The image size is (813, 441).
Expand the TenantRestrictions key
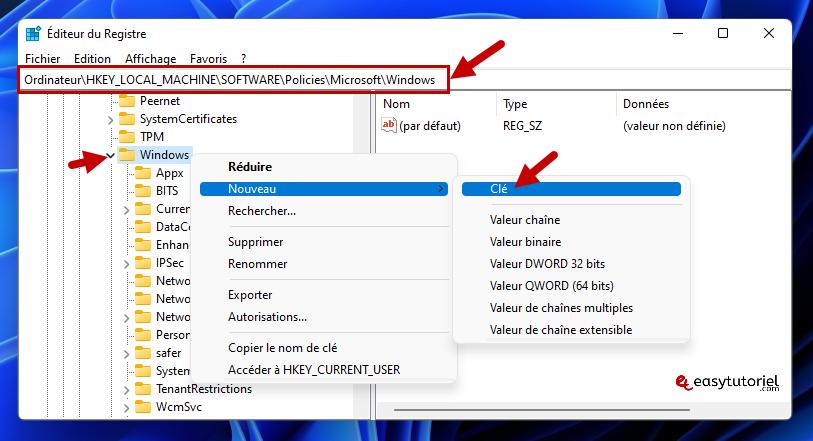pyautogui.click(x=127, y=390)
